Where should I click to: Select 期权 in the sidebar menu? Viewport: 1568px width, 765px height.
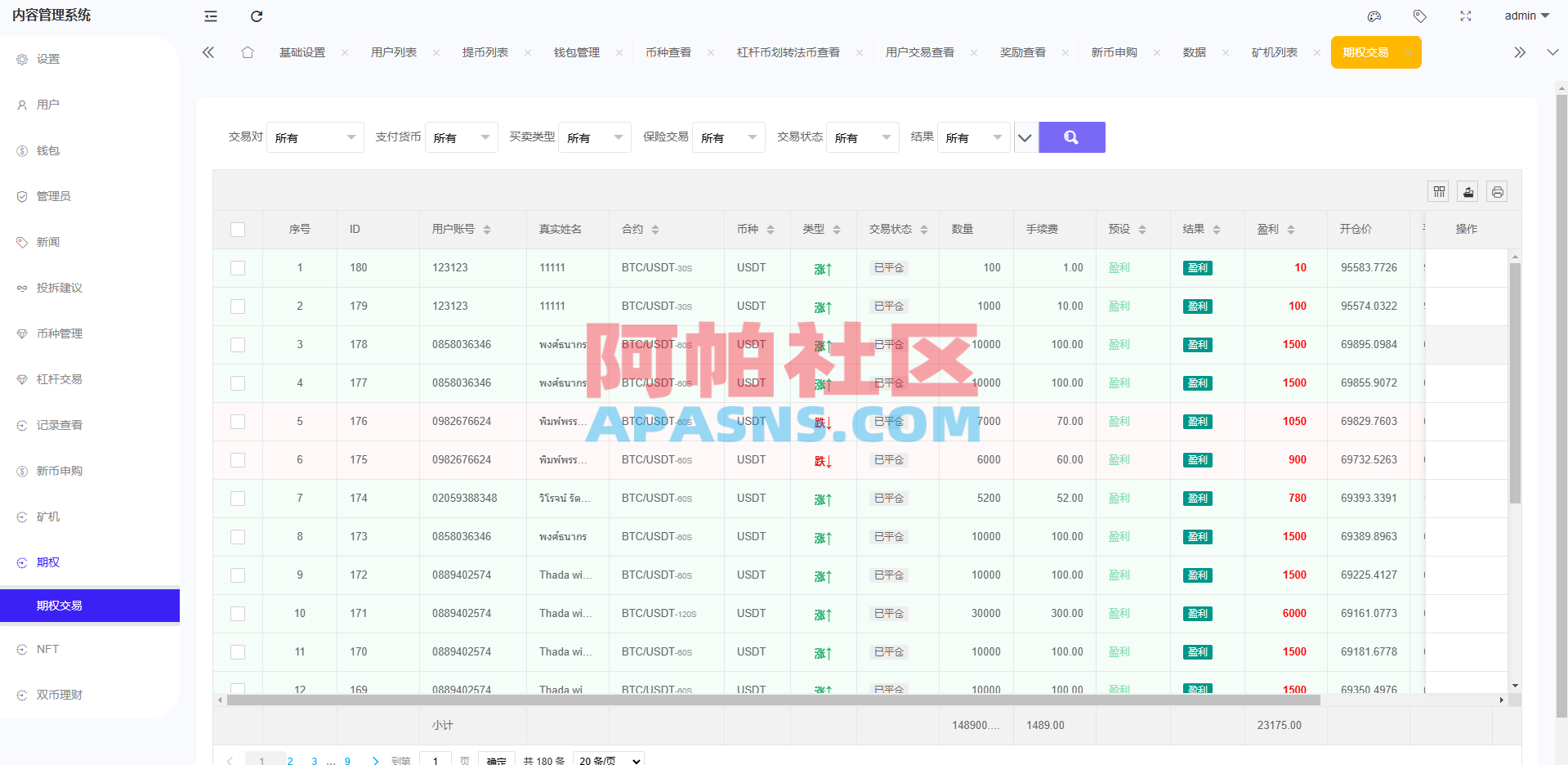point(47,561)
